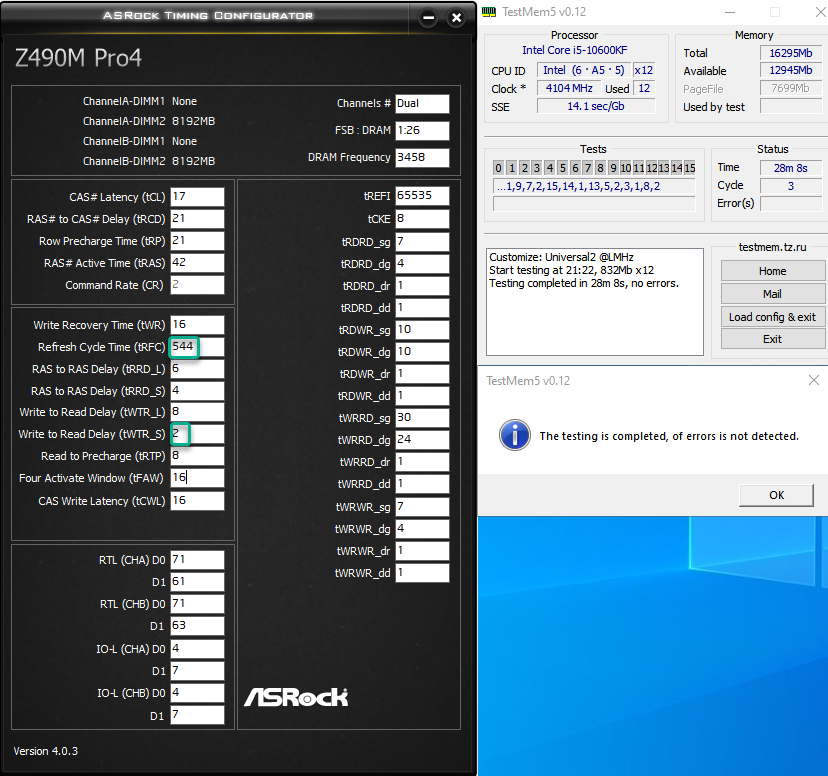Click the Mail button in TestMem5
This screenshot has width=828, height=776.
click(x=773, y=294)
